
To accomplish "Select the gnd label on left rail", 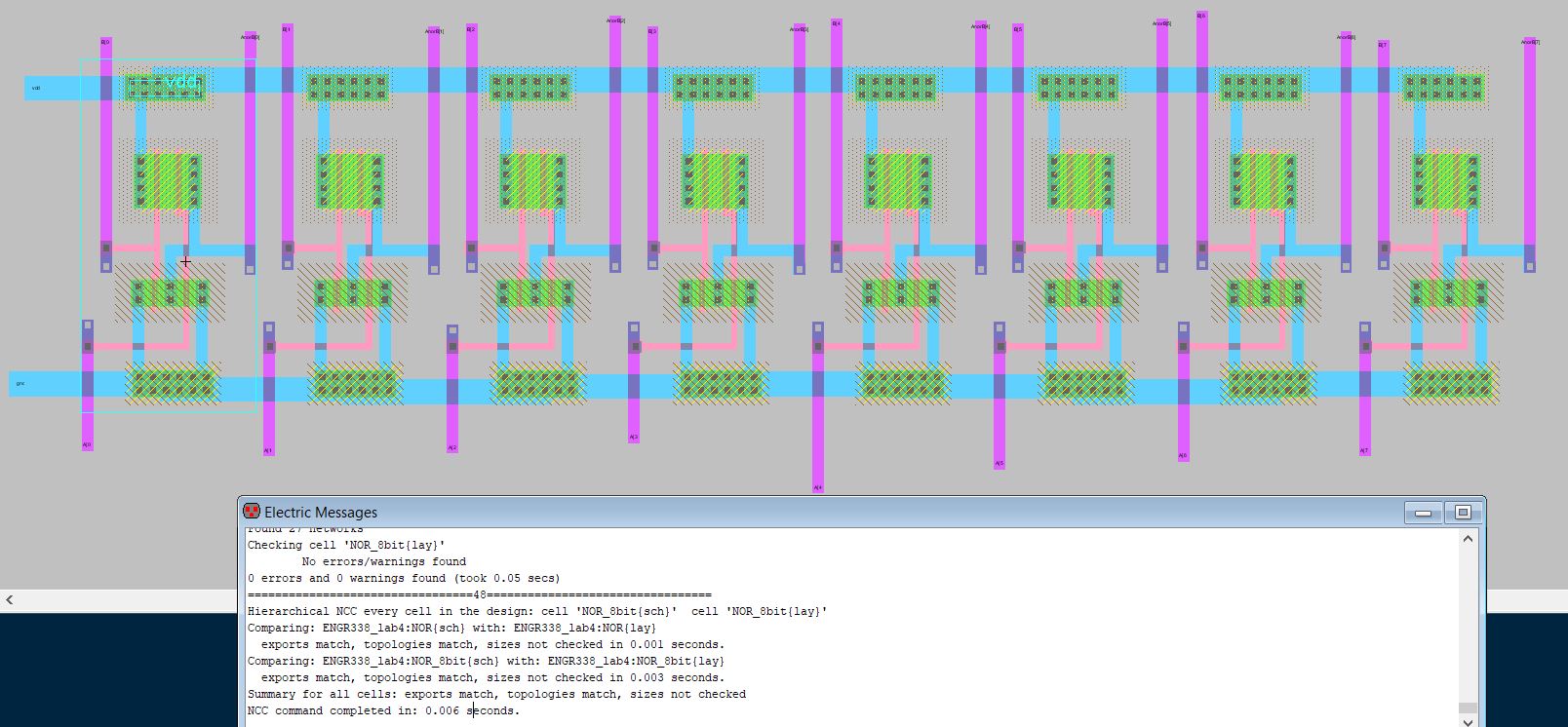I will 20,383.
